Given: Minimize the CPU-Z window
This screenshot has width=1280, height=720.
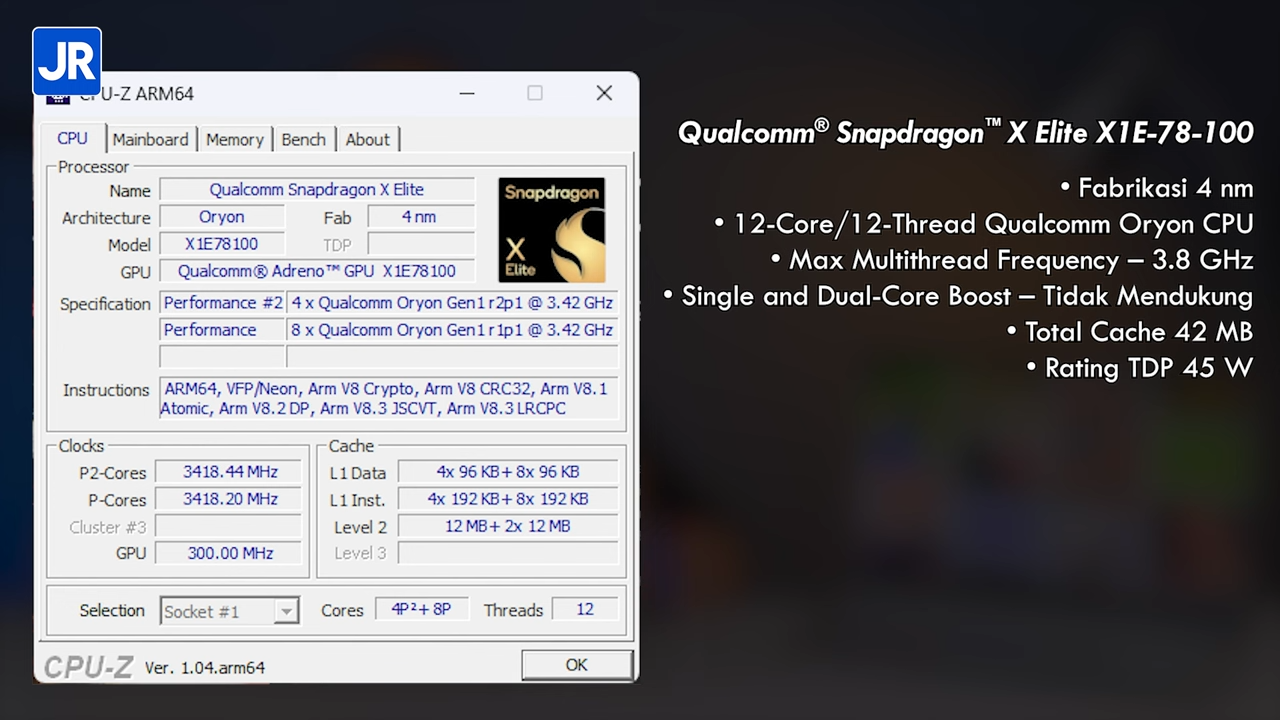Looking at the screenshot, I should click(x=467, y=93).
